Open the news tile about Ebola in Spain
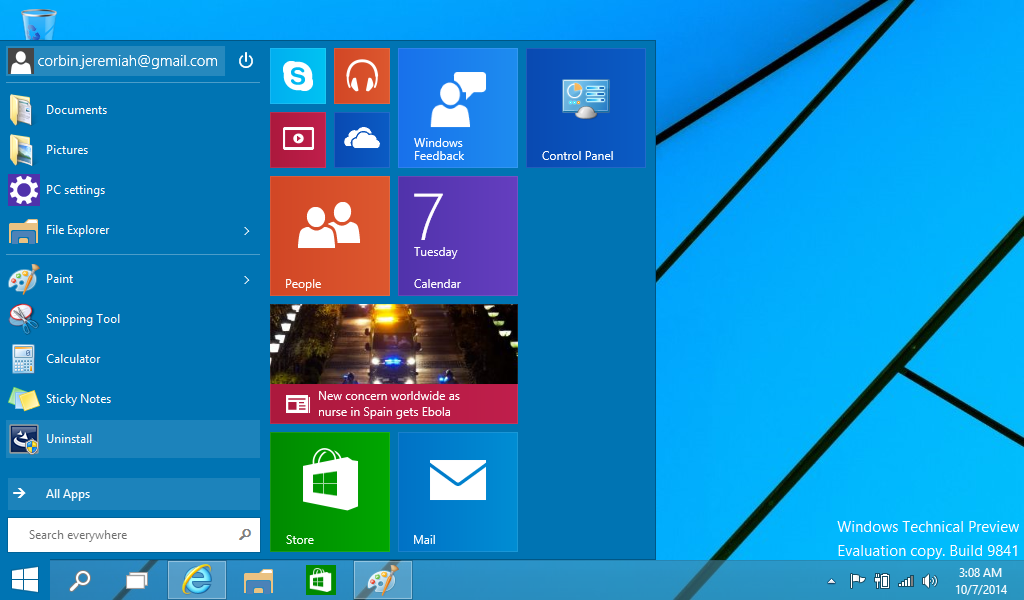1024x600 pixels. click(394, 364)
